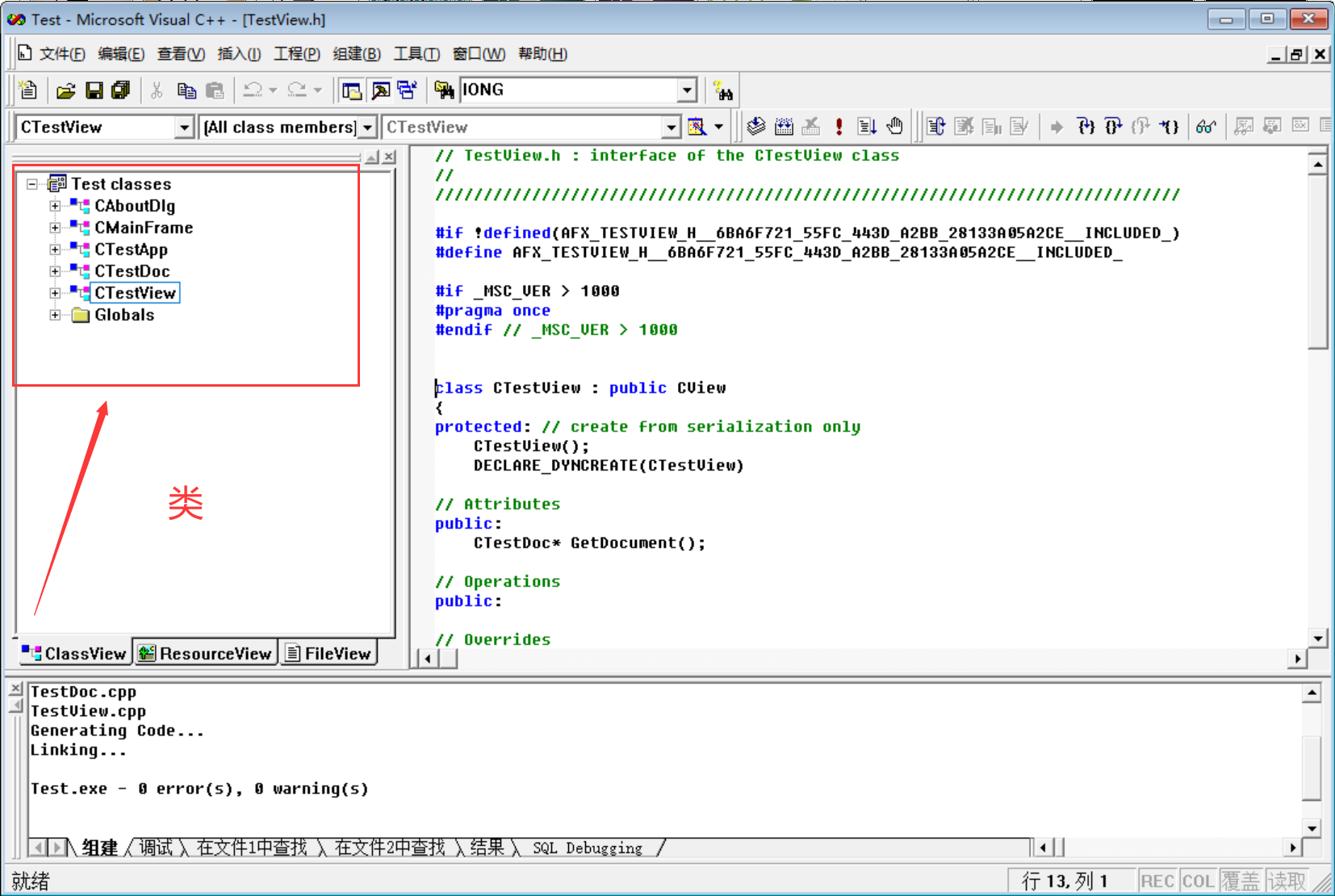Click the Find in Files binoculars icon

coord(444,90)
